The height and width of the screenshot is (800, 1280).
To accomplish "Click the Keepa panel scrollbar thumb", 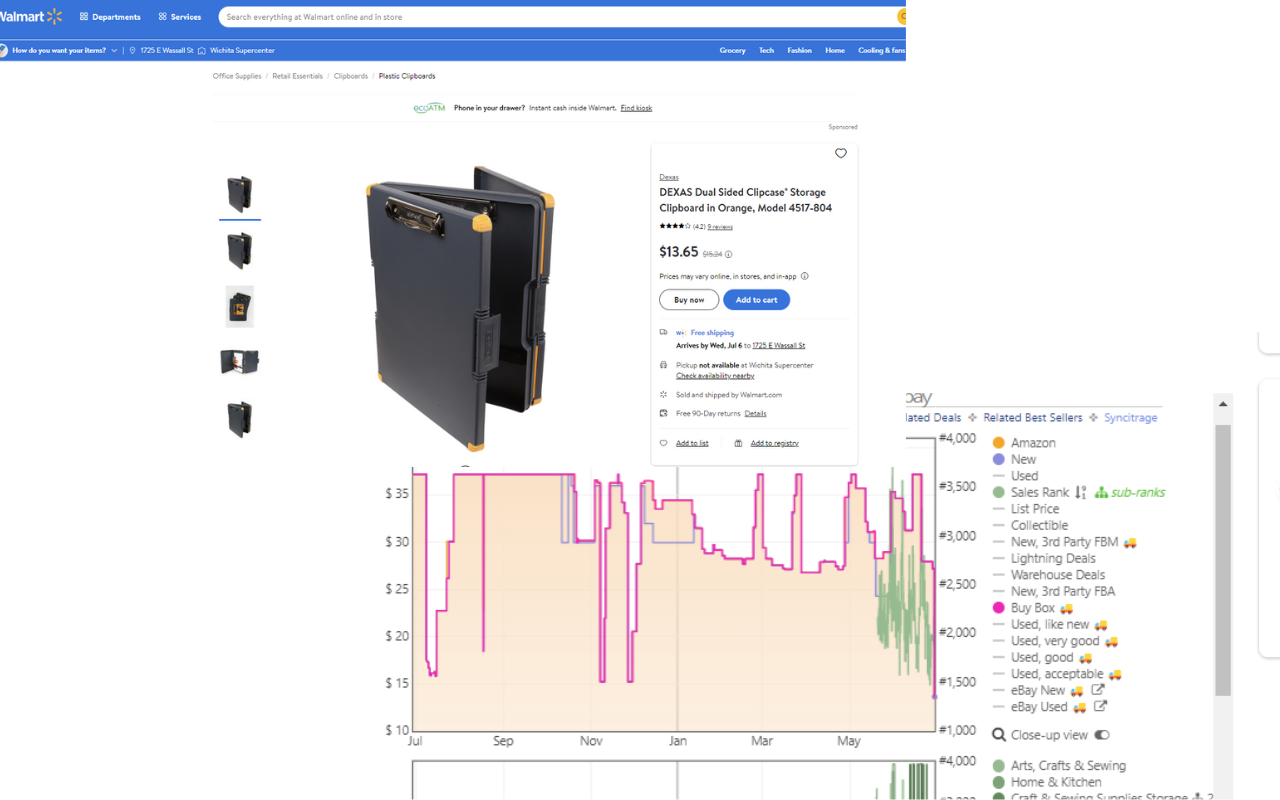I will pyautogui.click(x=1223, y=560).
